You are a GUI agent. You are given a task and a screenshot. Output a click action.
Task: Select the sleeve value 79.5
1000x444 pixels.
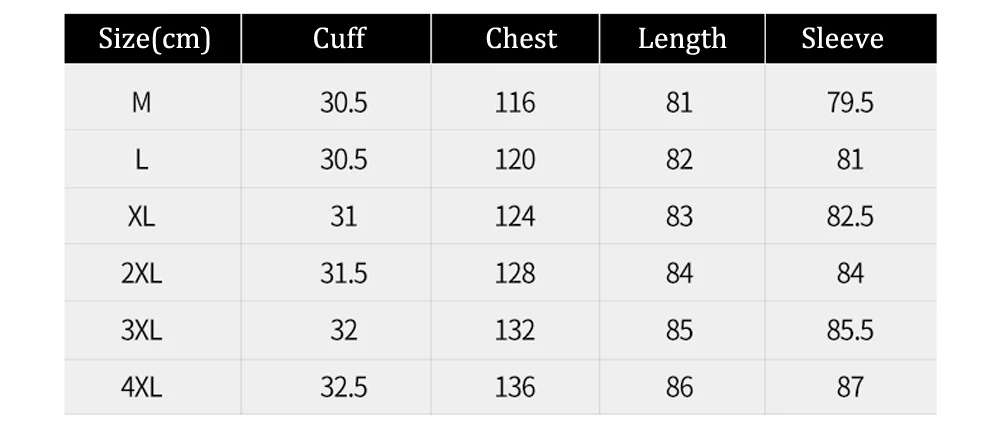point(850,102)
